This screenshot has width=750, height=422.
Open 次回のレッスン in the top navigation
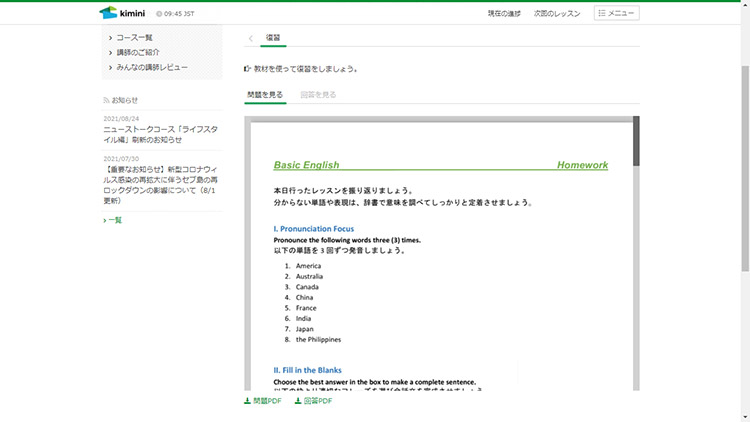(559, 14)
